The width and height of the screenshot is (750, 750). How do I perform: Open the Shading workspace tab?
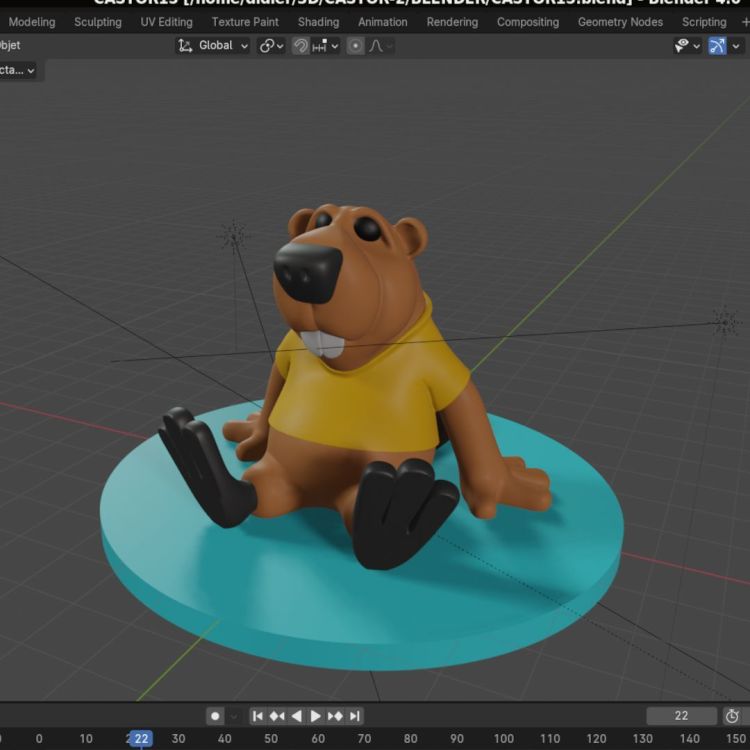pyautogui.click(x=318, y=22)
